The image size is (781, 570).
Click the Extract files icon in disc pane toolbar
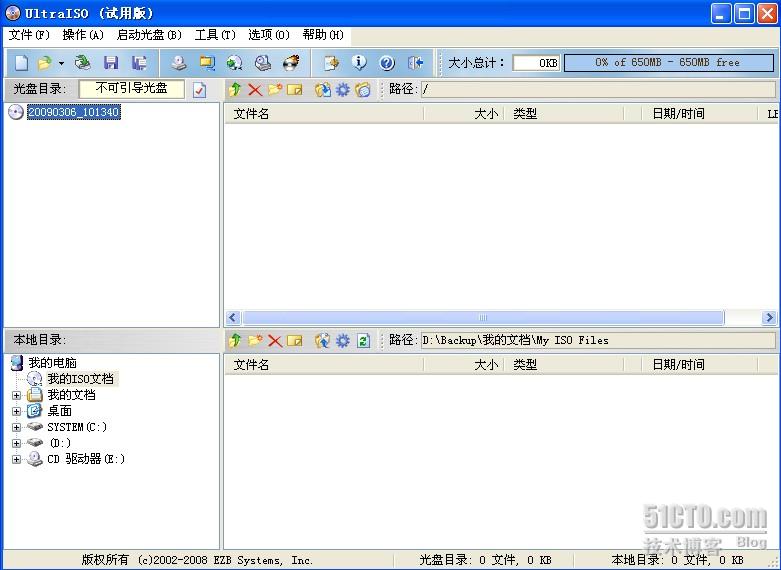click(x=323, y=90)
